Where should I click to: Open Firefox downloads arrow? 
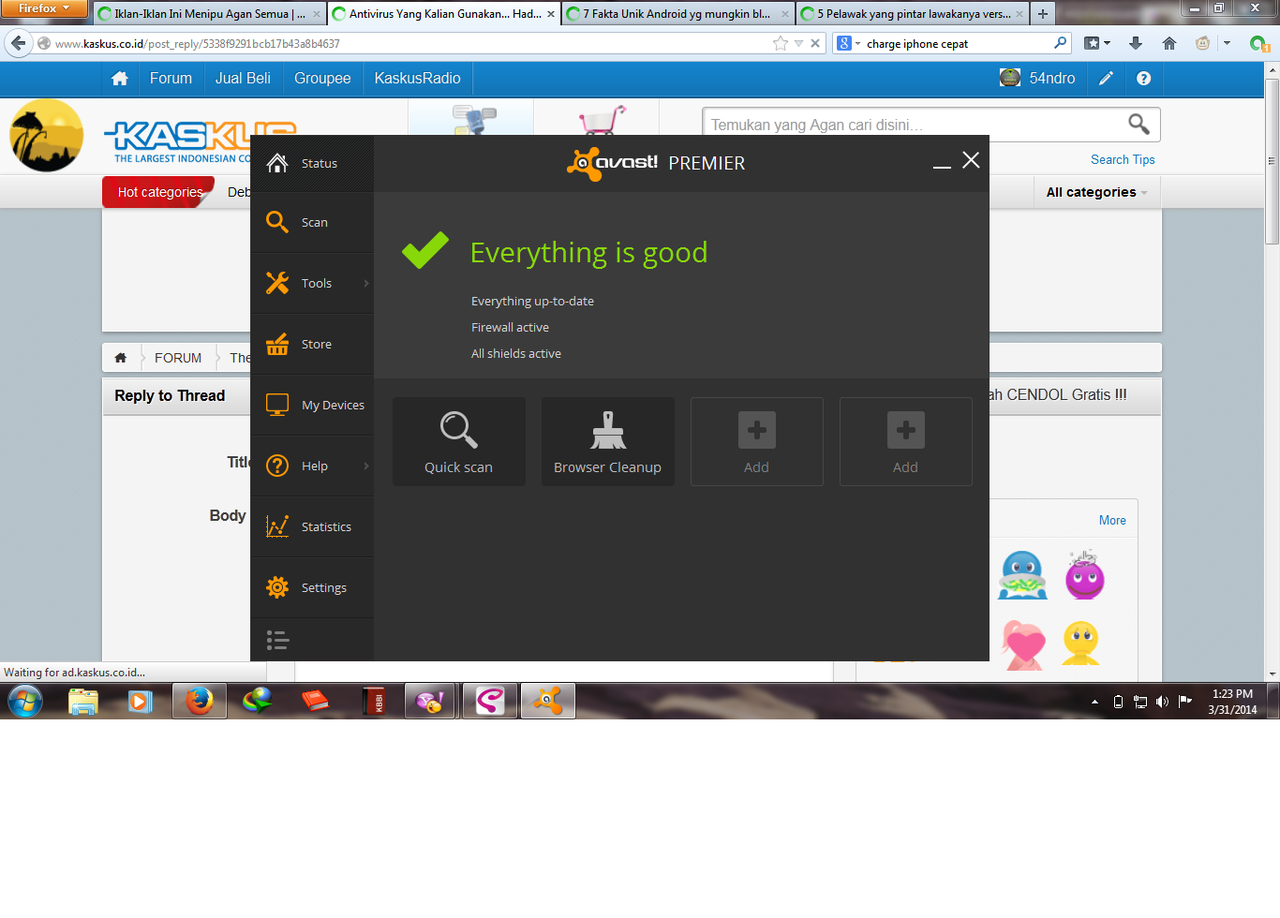(x=1135, y=43)
